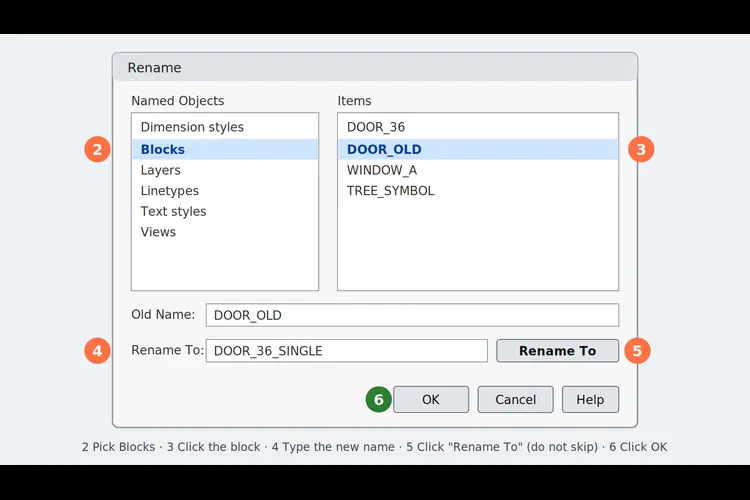
Task: Cancel the Rename dialog
Action: 515,400
